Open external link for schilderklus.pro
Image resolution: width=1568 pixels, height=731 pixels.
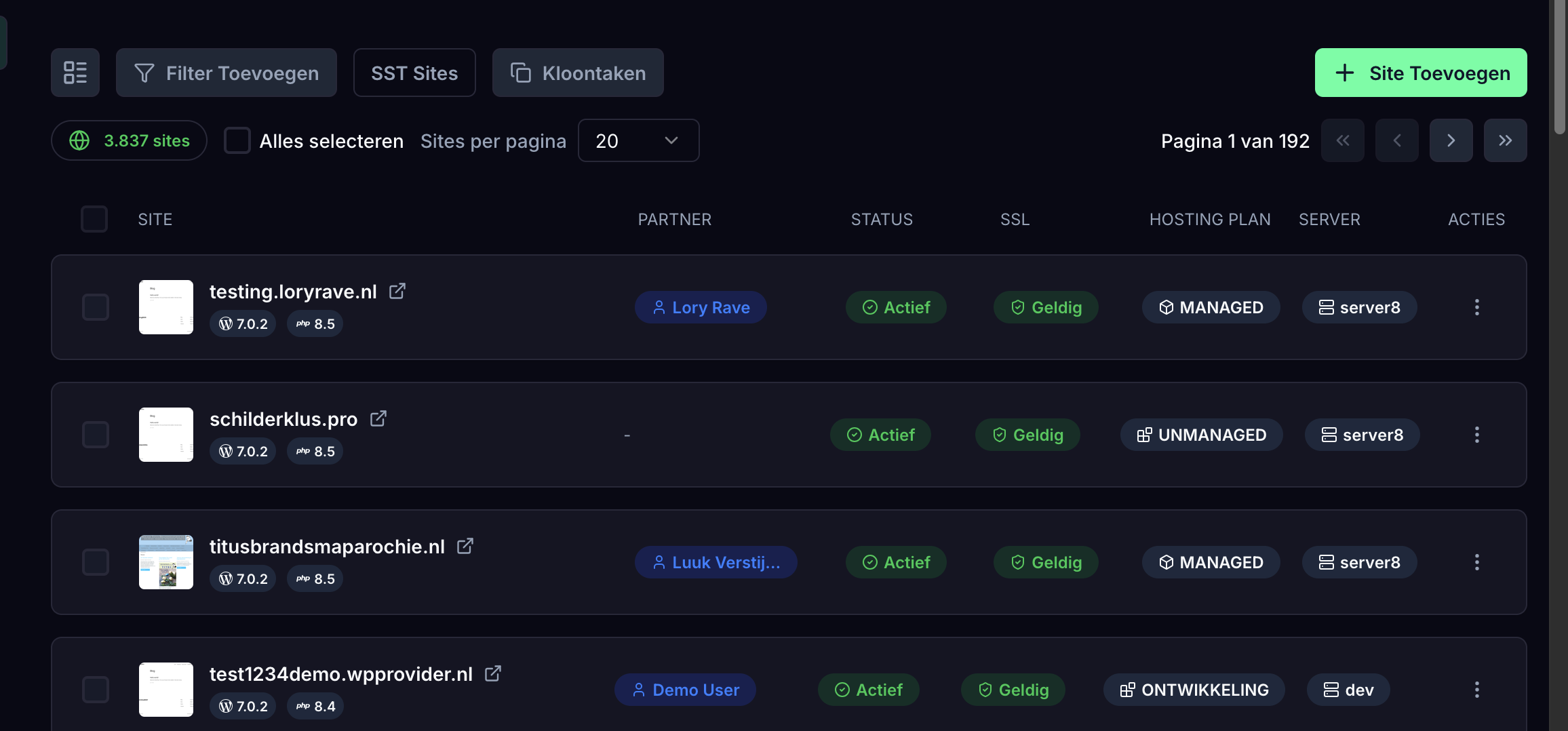pos(378,418)
